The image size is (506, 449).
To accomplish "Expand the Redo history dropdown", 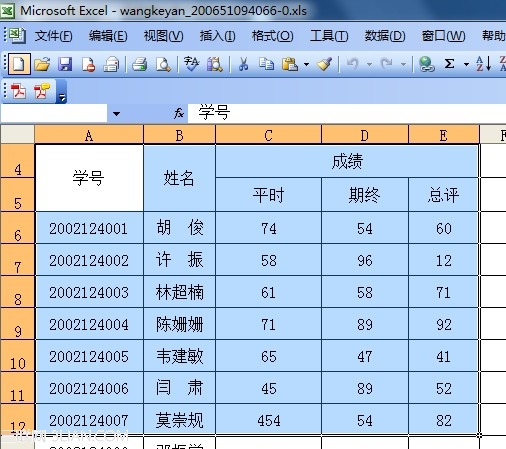I will [x=403, y=64].
